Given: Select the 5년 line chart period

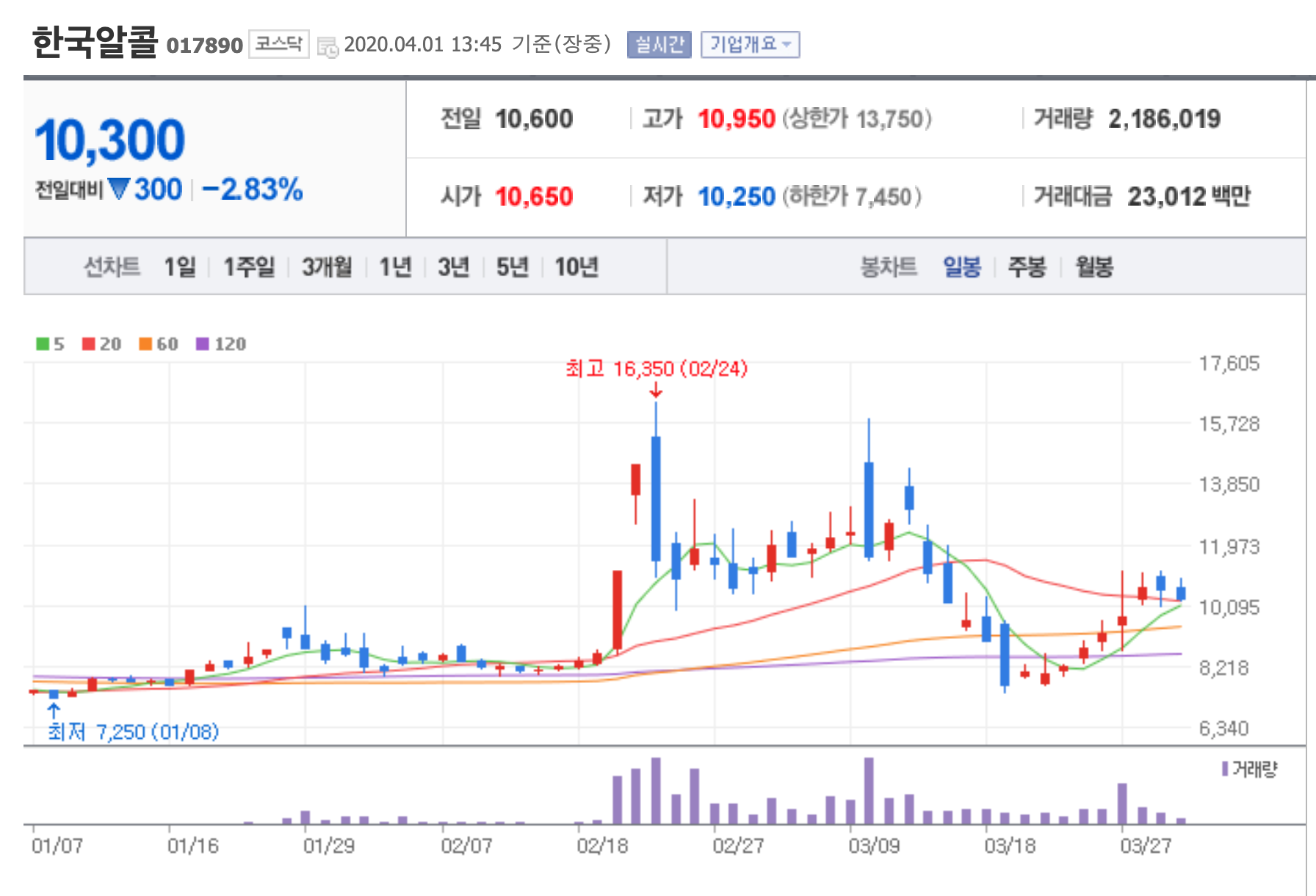Looking at the screenshot, I should 513,267.
